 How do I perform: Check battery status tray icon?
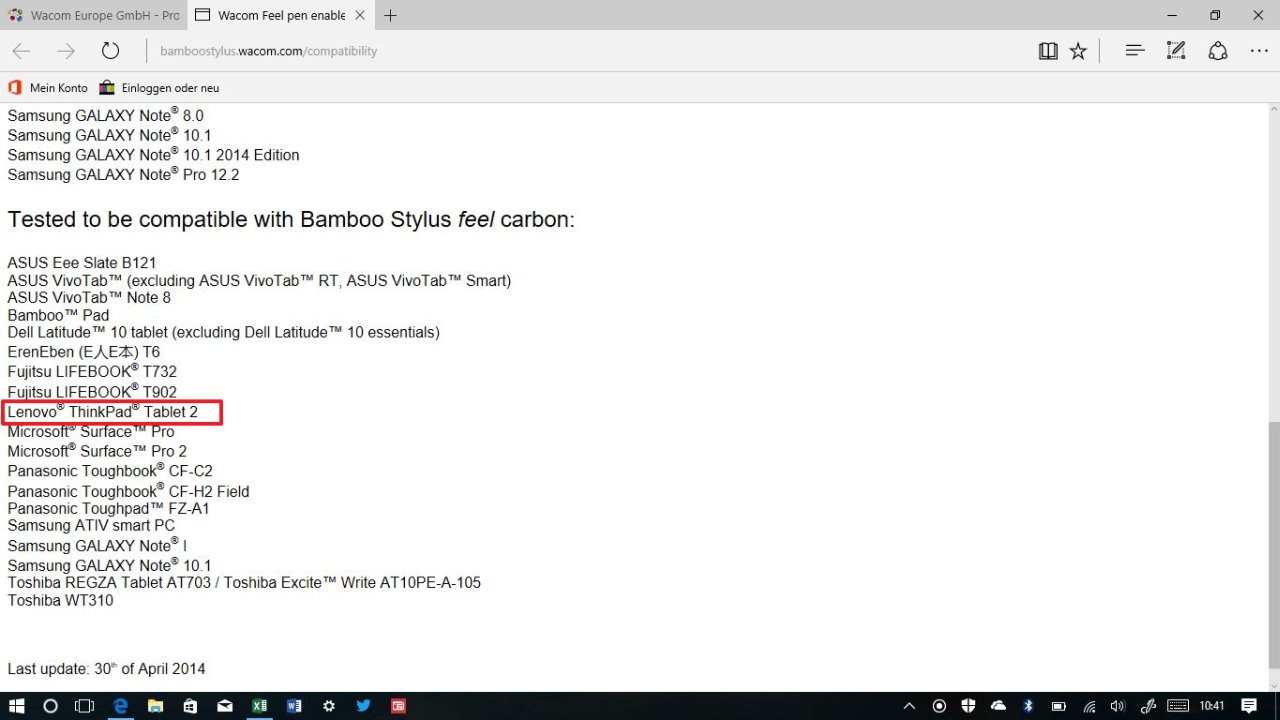coord(1058,706)
